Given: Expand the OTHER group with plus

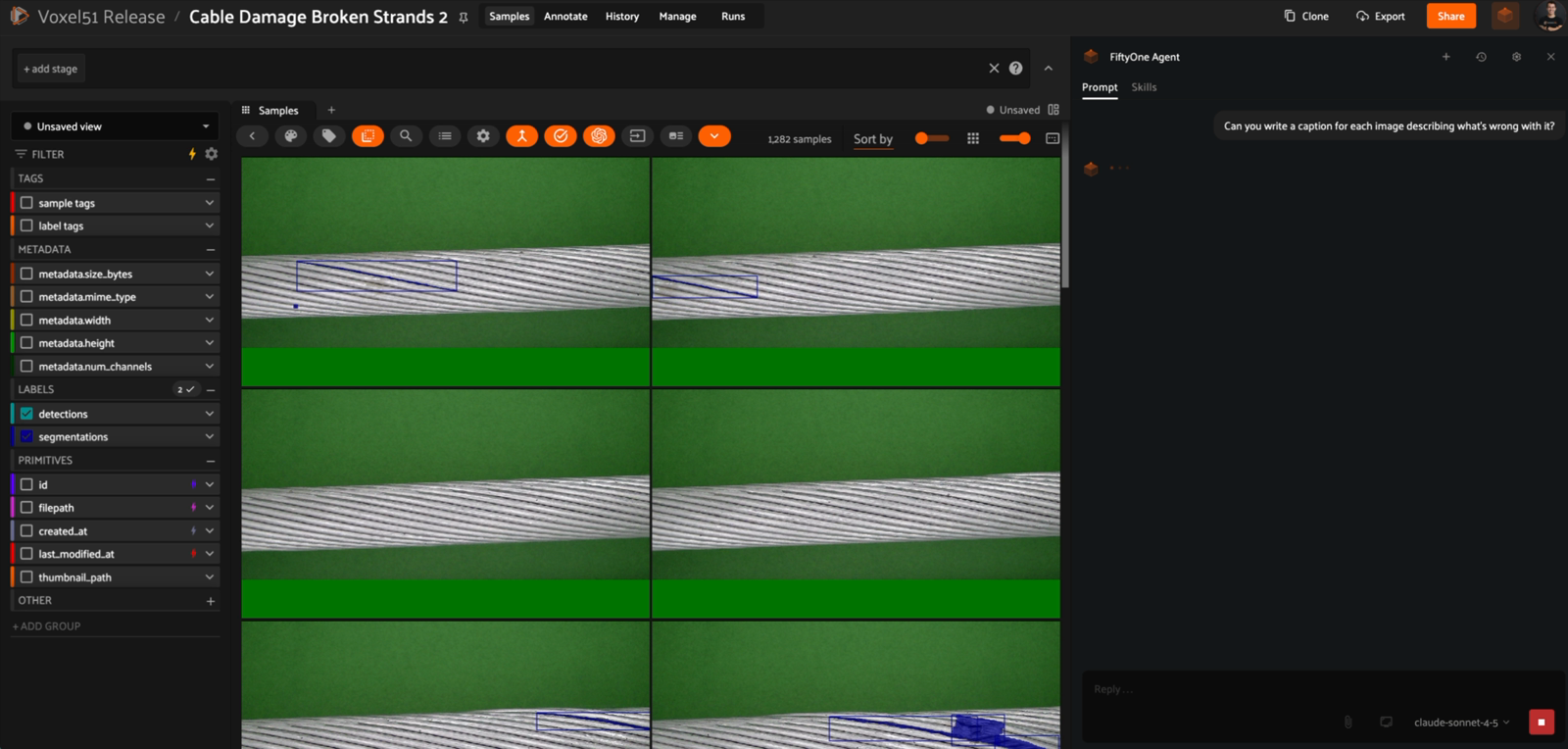Looking at the screenshot, I should 211,601.
